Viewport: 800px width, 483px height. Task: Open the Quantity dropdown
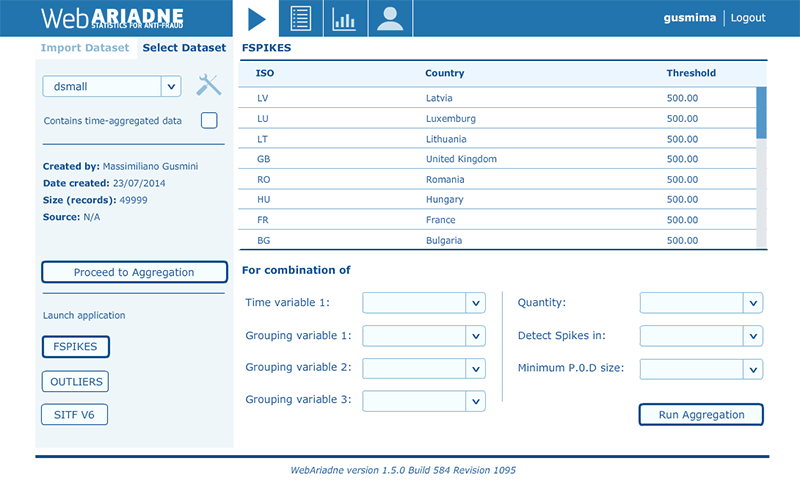click(x=752, y=303)
